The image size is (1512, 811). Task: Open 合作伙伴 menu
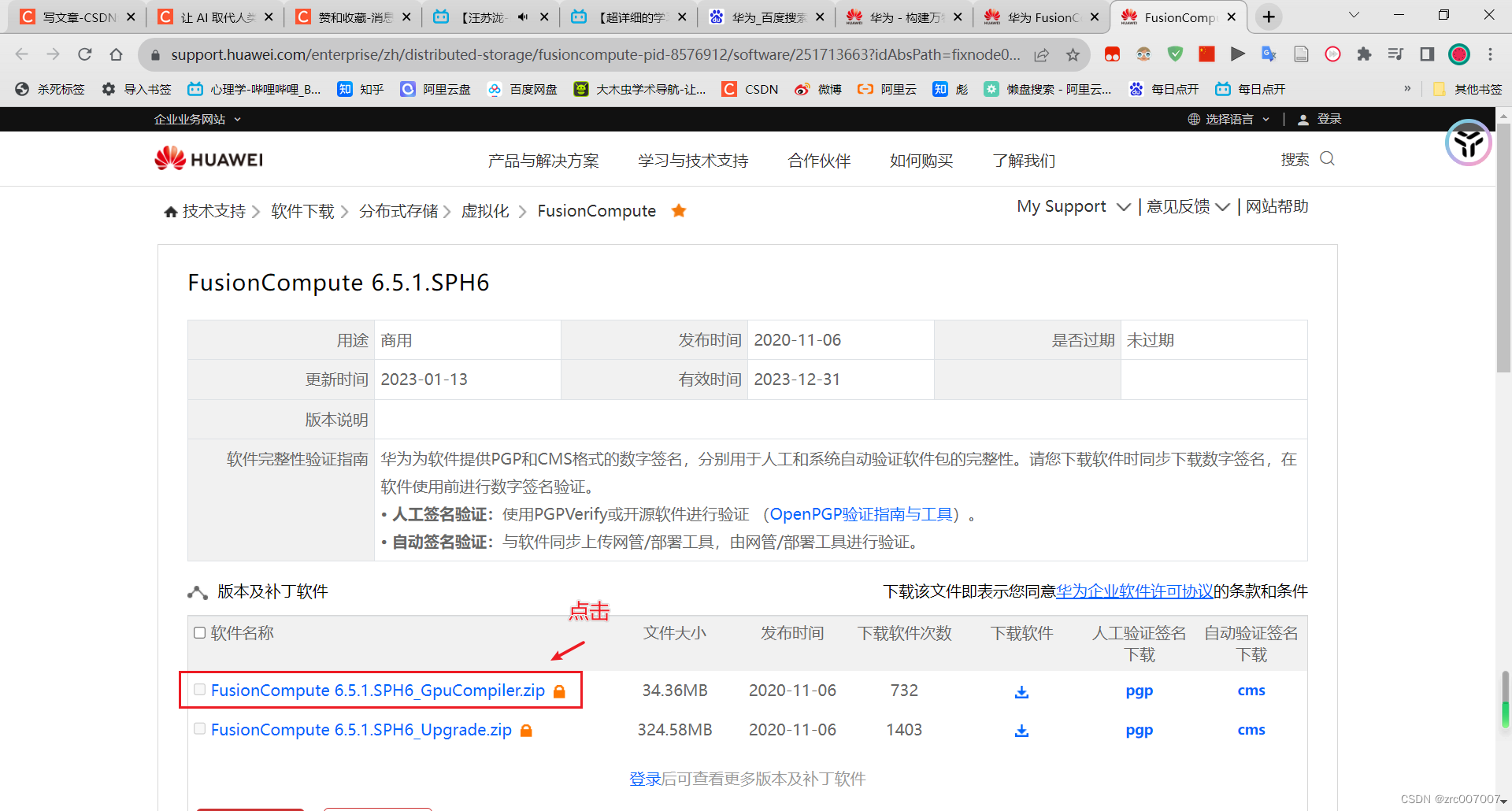coord(819,161)
